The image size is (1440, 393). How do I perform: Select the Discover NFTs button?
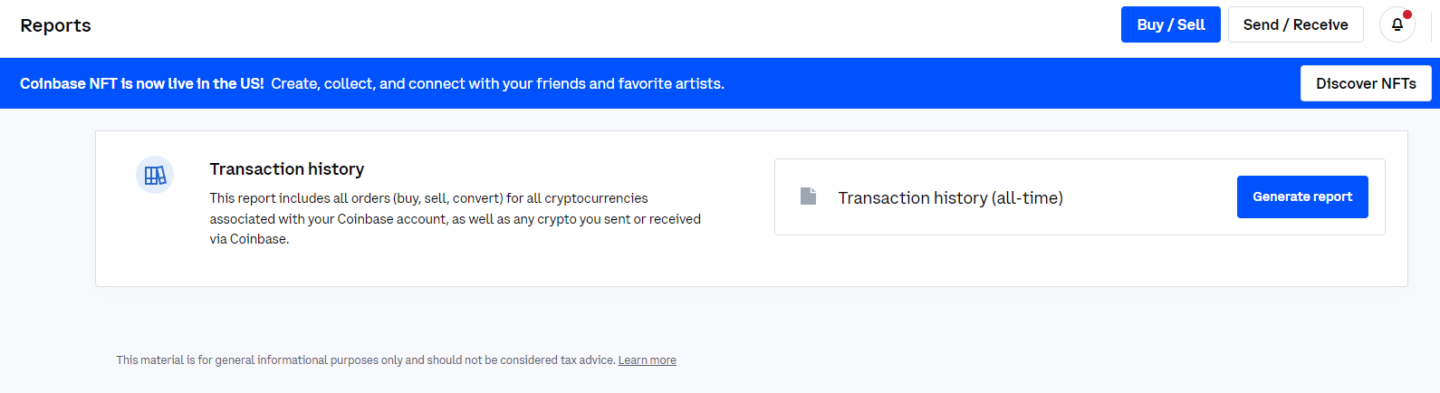(x=1366, y=83)
